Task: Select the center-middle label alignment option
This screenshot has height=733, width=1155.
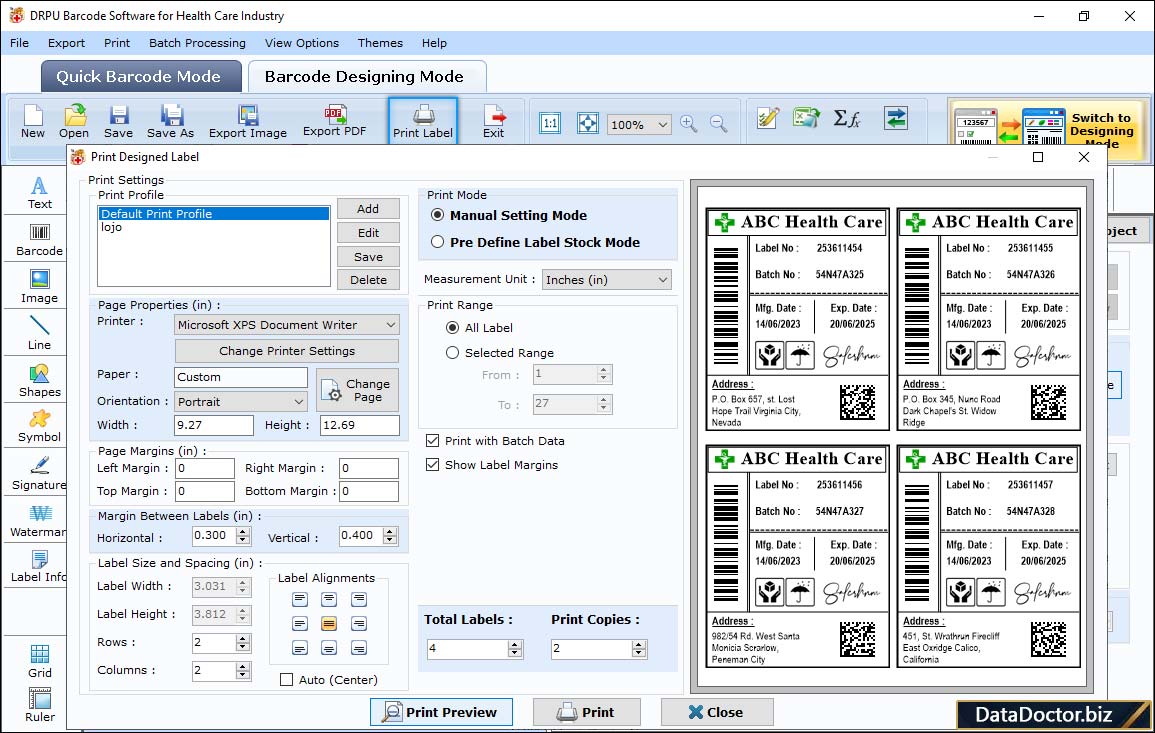Action: tap(329, 624)
